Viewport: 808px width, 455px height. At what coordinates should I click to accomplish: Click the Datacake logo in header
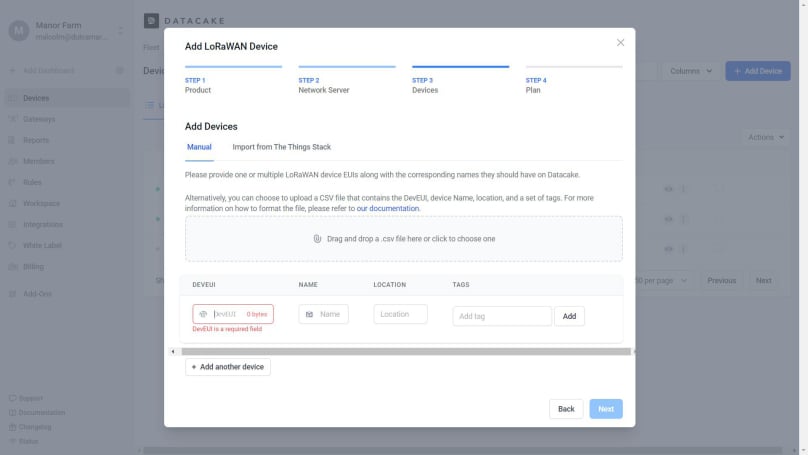point(151,20)
